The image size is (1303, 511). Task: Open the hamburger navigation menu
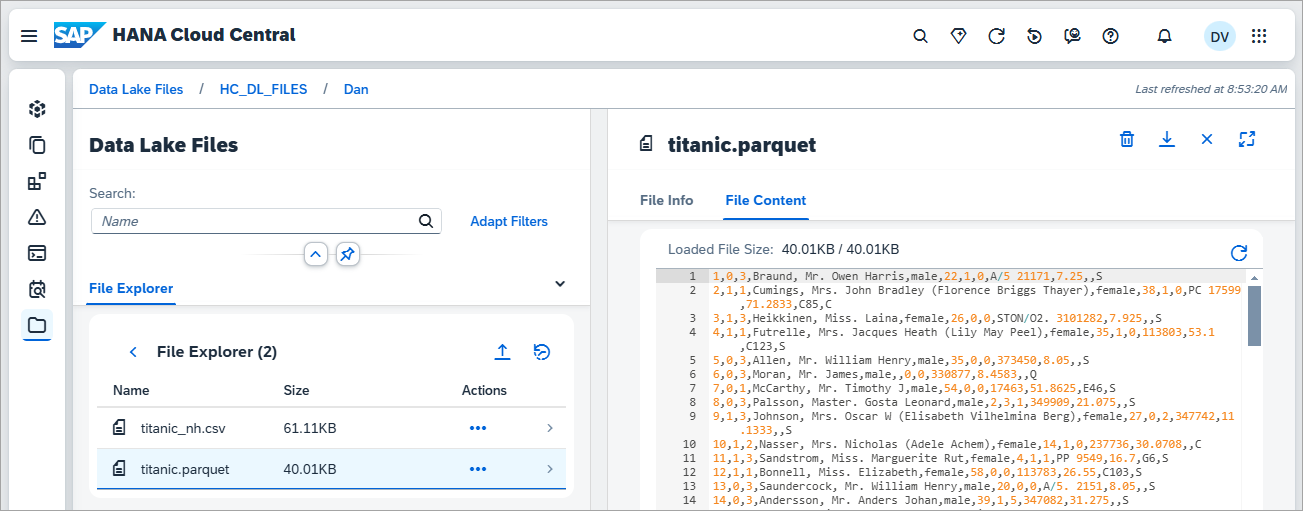click(x=29, y=36)
